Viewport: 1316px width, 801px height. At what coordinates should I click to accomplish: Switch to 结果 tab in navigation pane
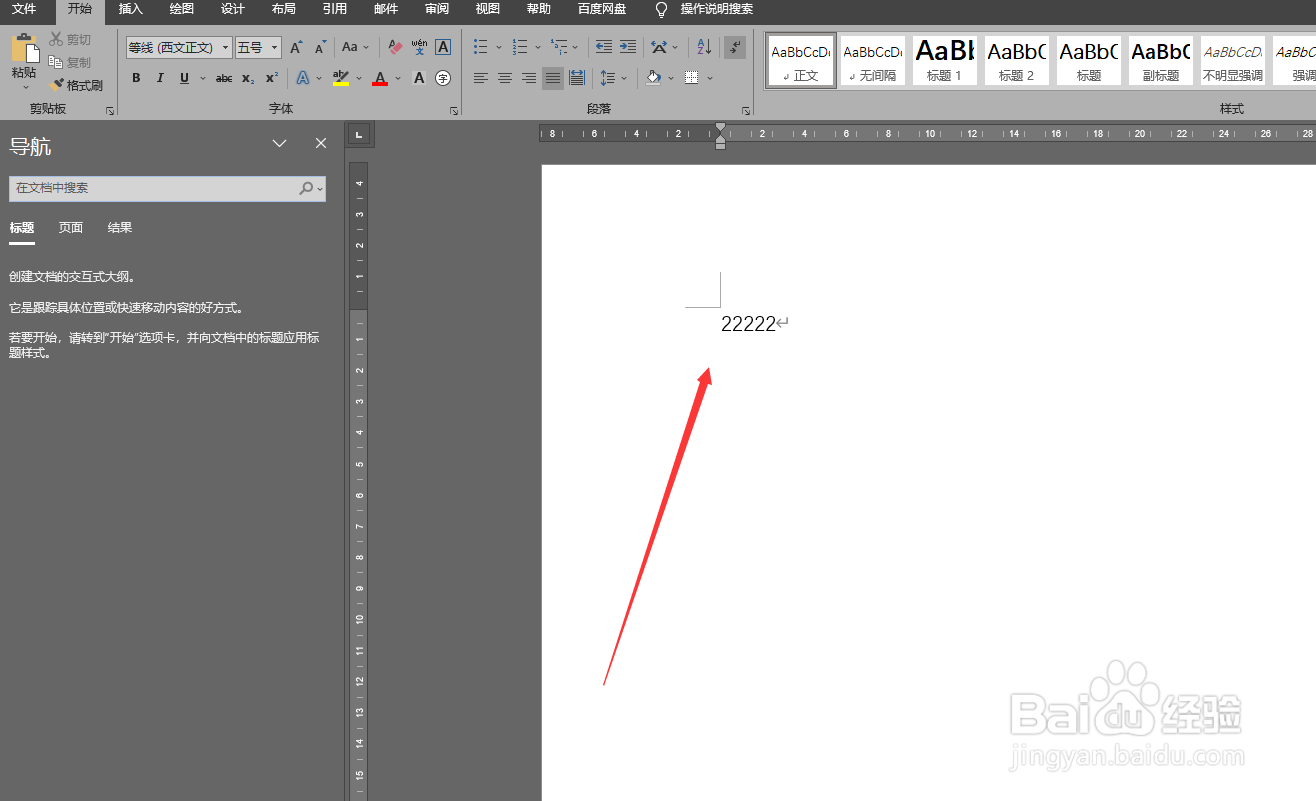(x=120, y=228)
